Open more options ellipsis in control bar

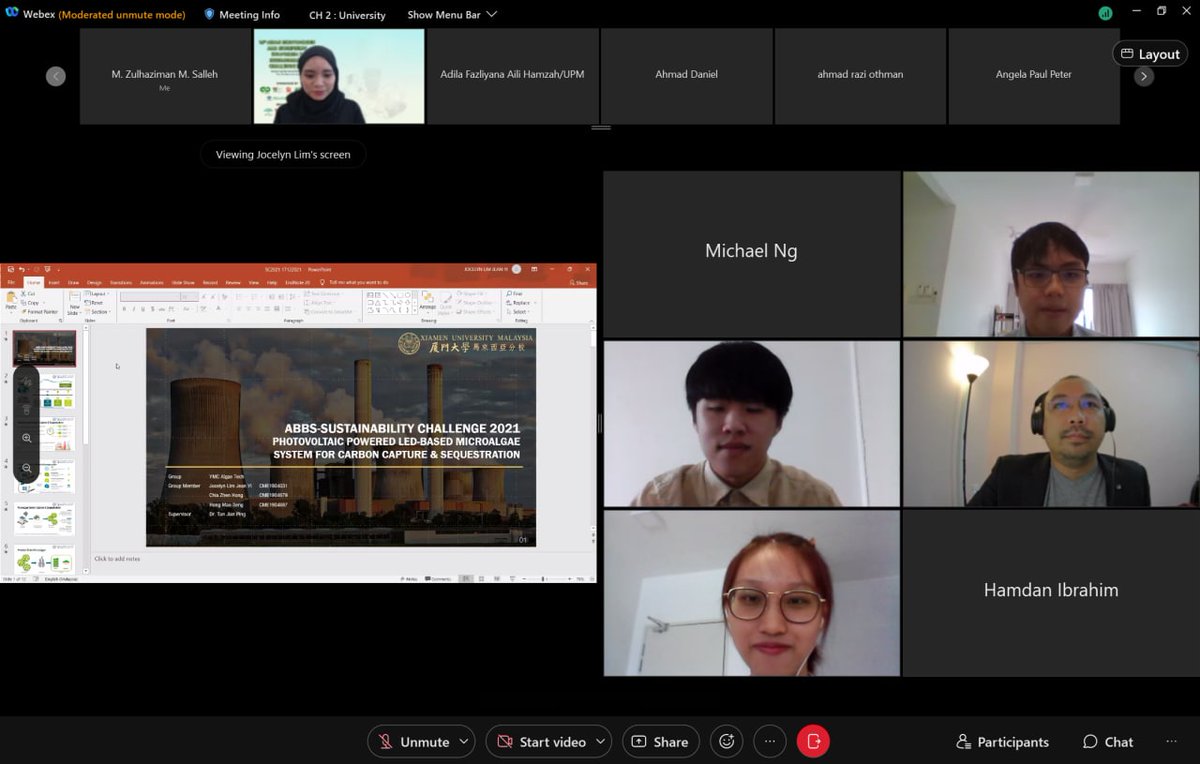coord(770,741)
